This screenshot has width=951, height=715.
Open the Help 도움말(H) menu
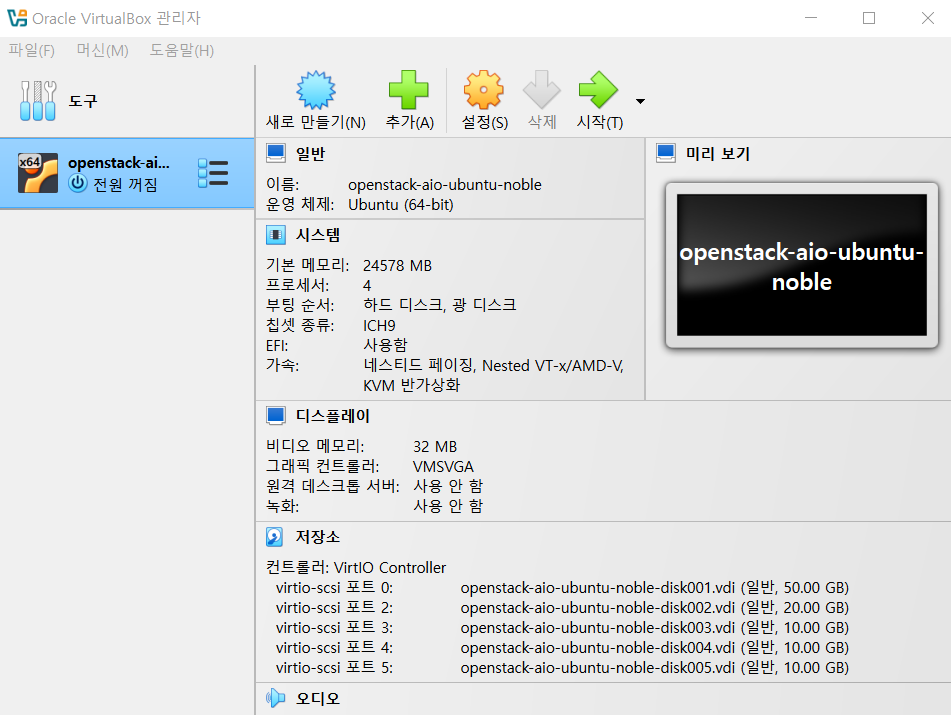click(182, 50)
